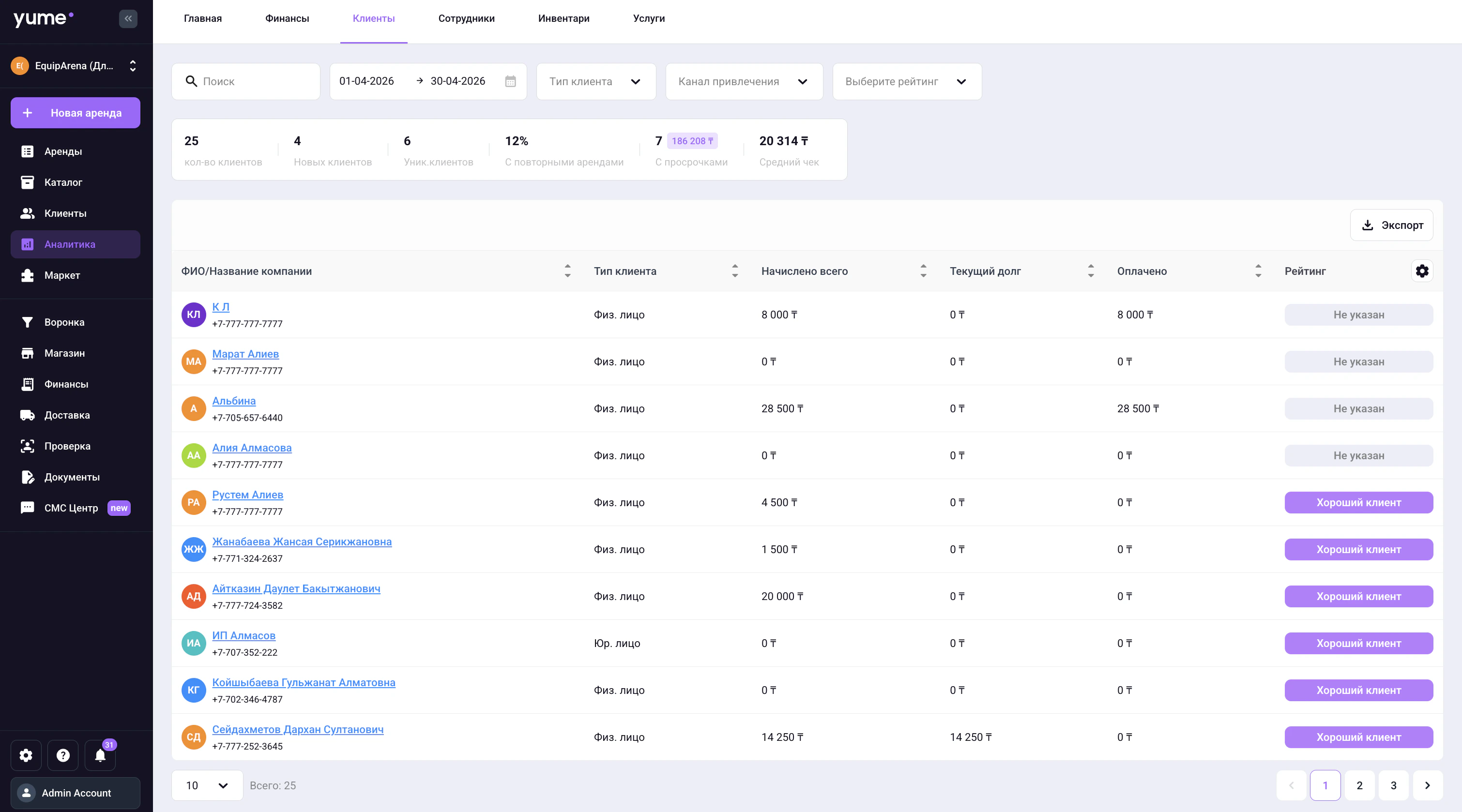Expand Тип клиента filter dropdown

[596, 82]
